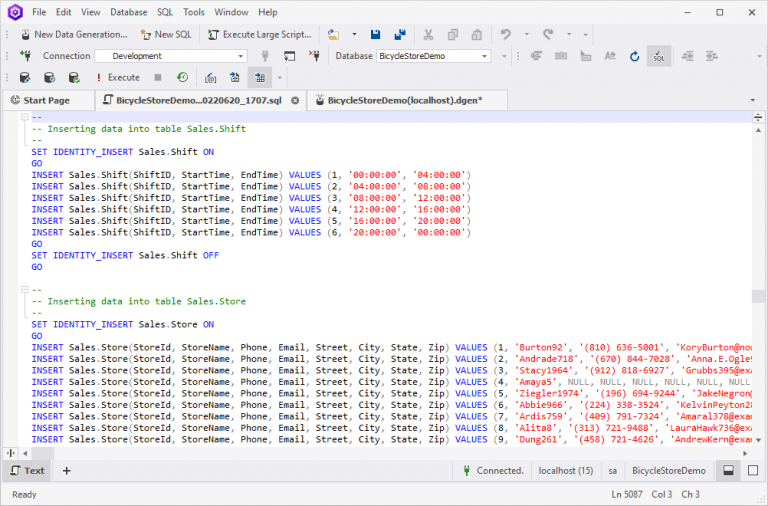Click the change case 'A' icon
The width and height of the screenshot is (768, 506).
(610, 56)
